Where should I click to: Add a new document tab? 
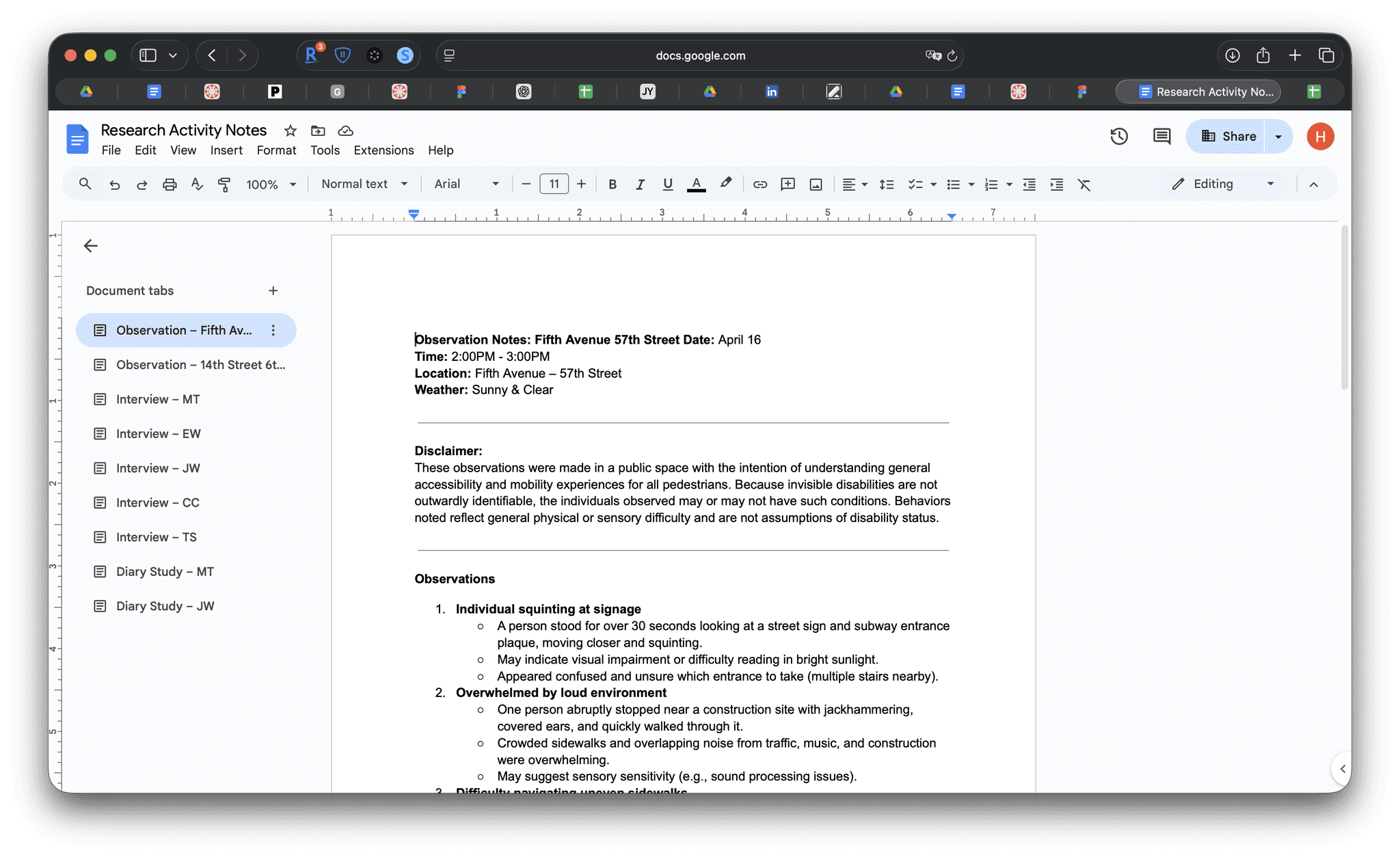(x=273, y=291)
